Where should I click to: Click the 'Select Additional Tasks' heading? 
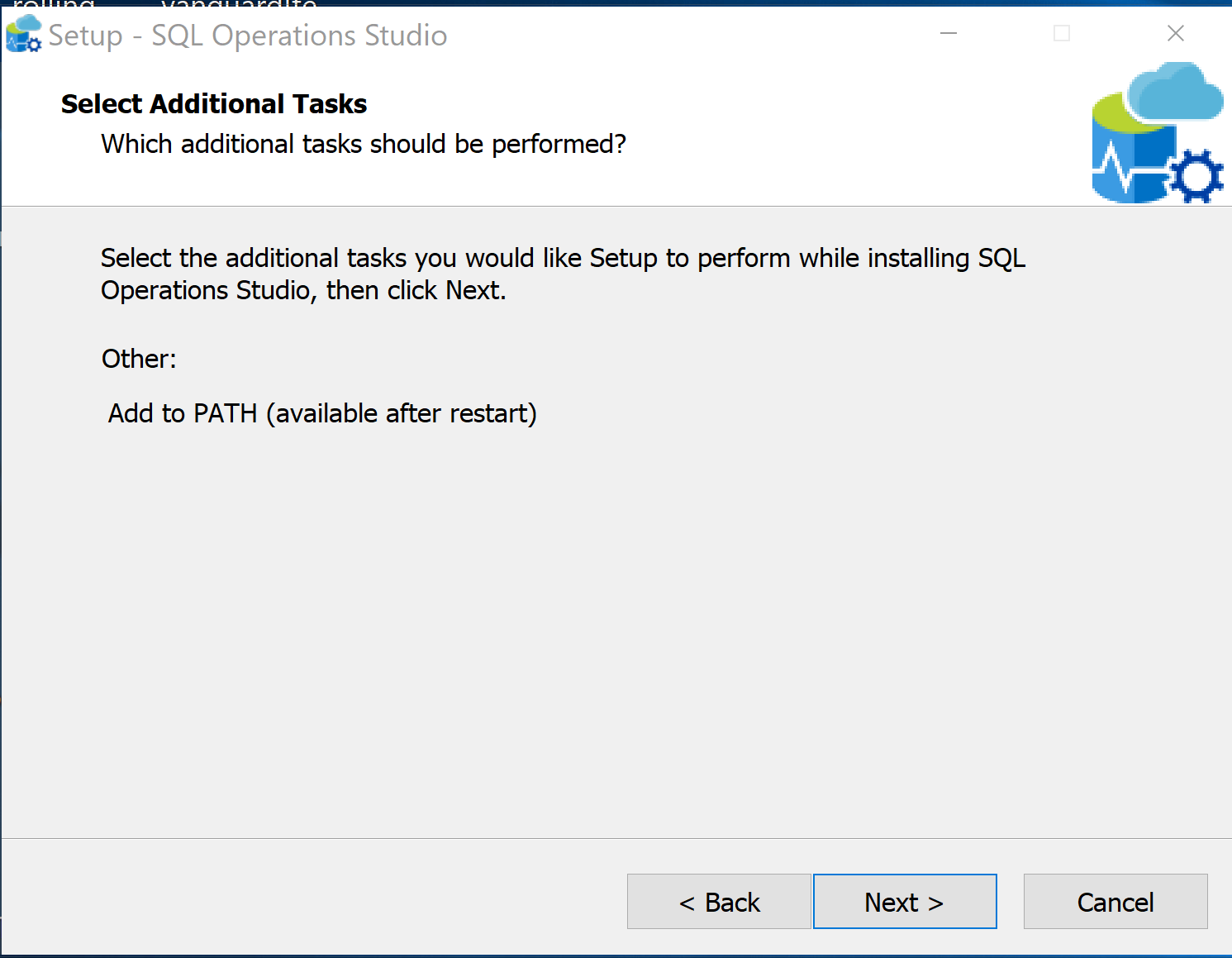point(214,104)
